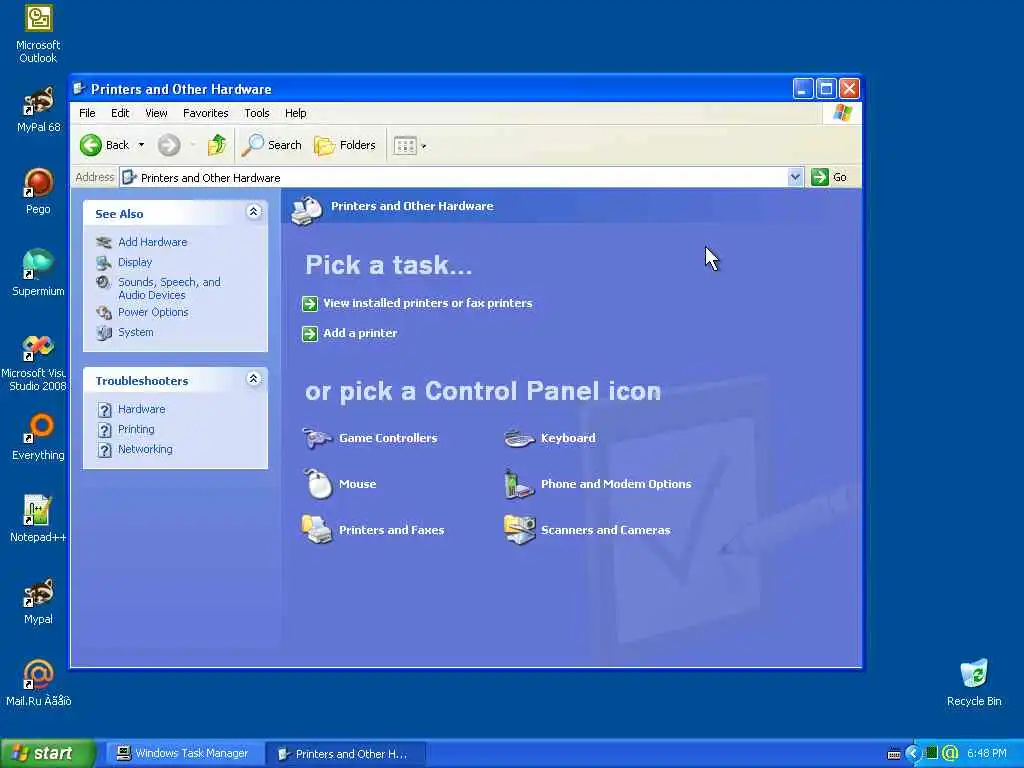
Task: Open Add Hardware link
Action: point(152,242)
